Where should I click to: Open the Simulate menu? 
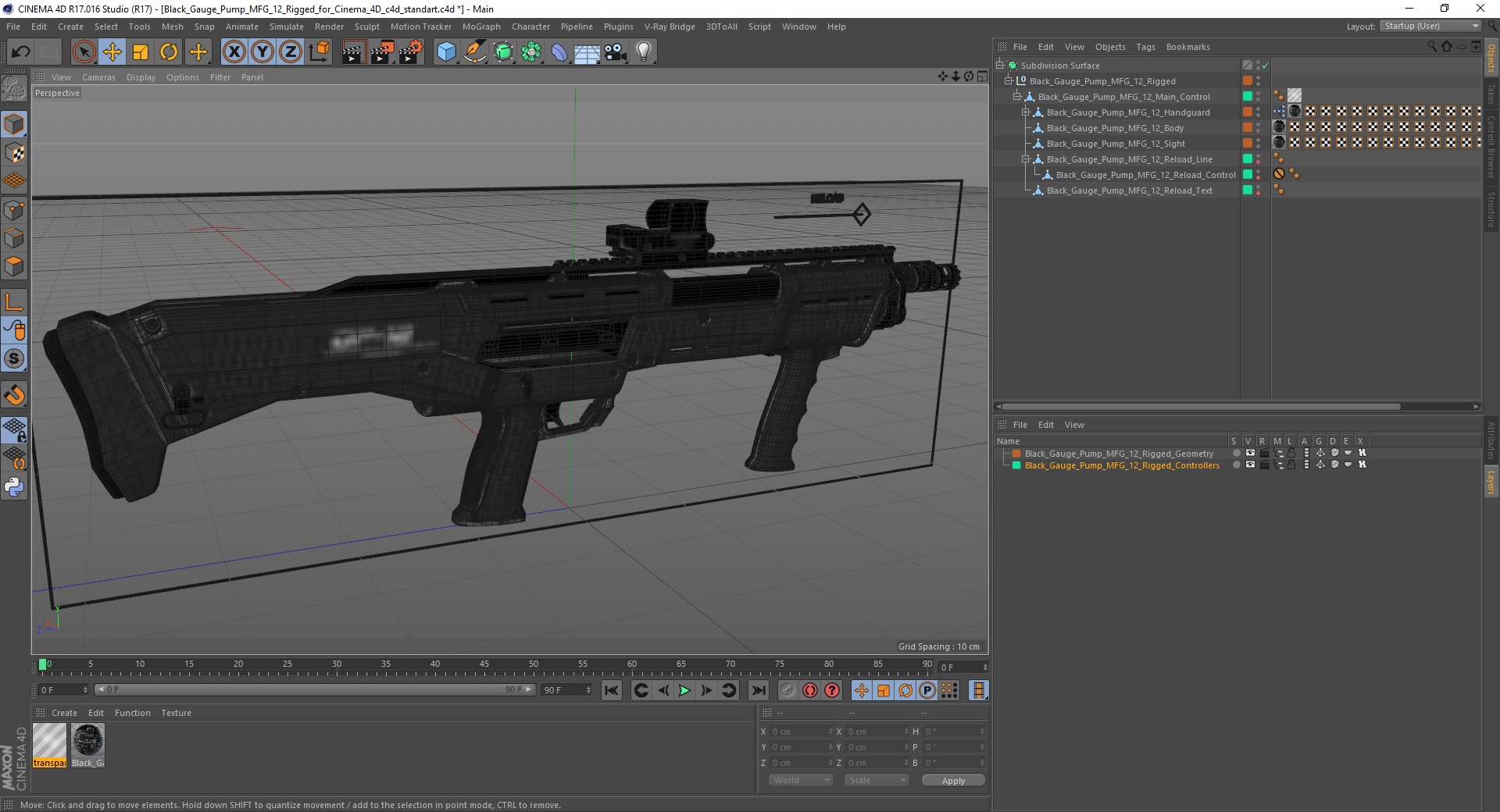[287, 27]
